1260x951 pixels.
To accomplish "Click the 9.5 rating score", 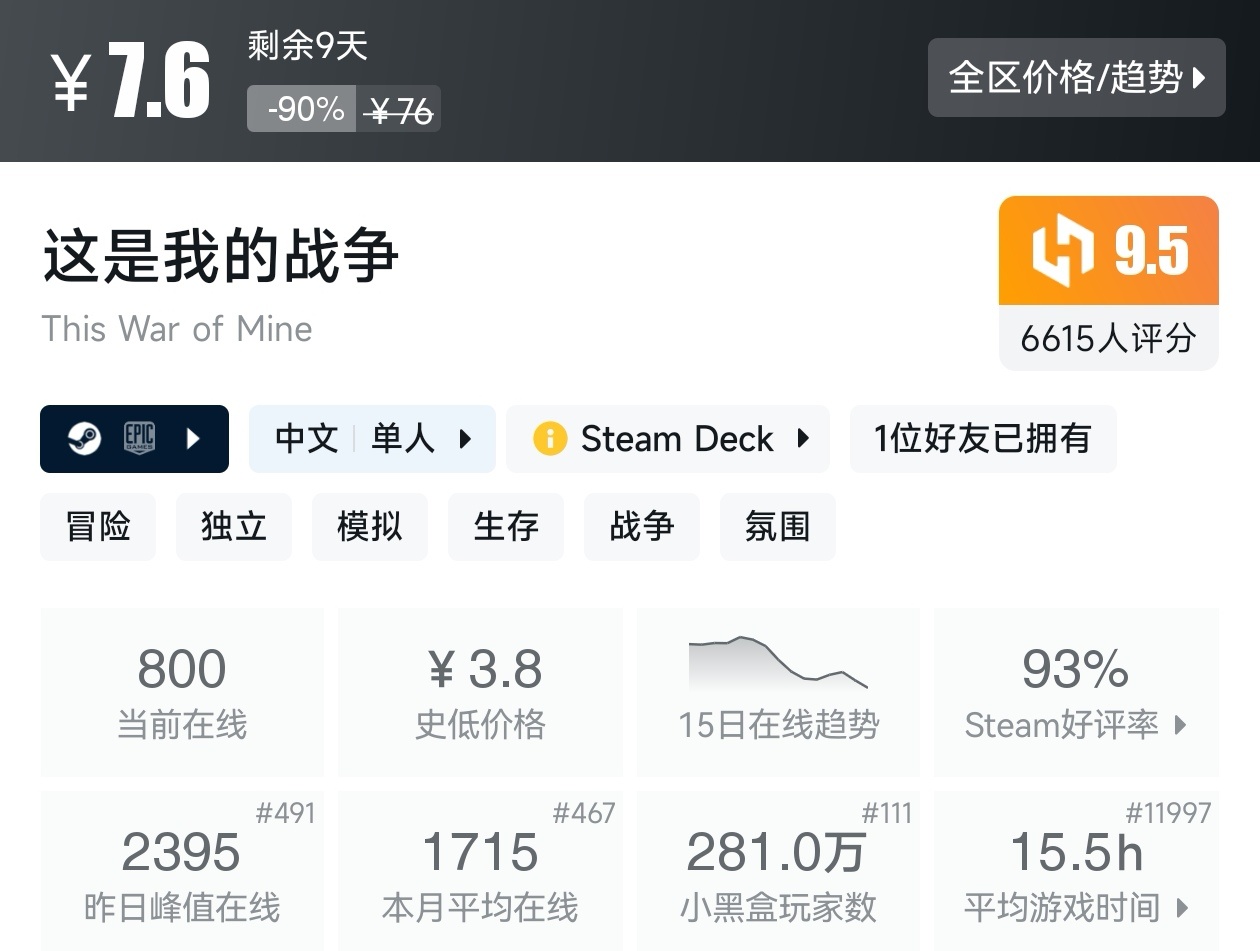I will [x=1152, y=251].
